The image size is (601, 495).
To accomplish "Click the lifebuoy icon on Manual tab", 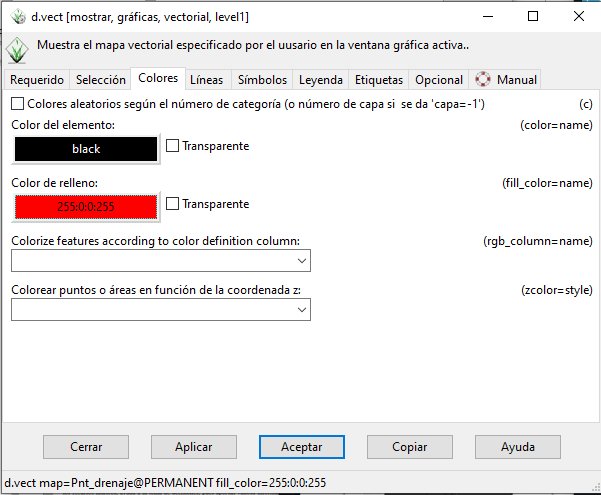I will (483, 80).
